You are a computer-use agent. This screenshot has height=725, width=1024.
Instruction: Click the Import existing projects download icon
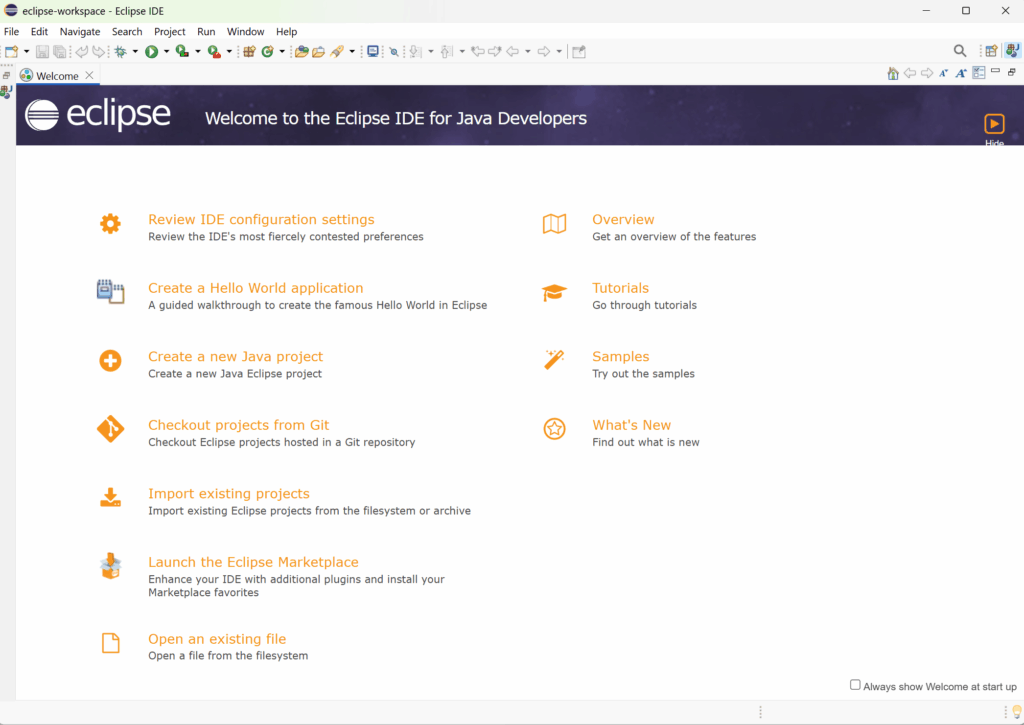110,497
